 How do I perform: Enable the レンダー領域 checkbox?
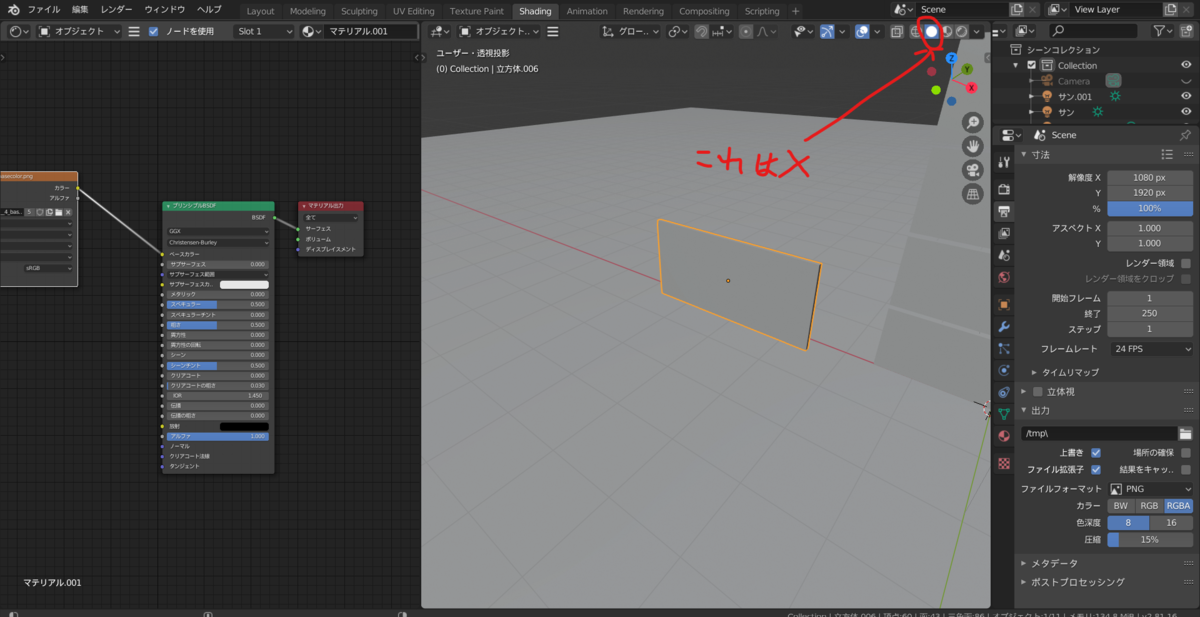[x=1186, y=263]
